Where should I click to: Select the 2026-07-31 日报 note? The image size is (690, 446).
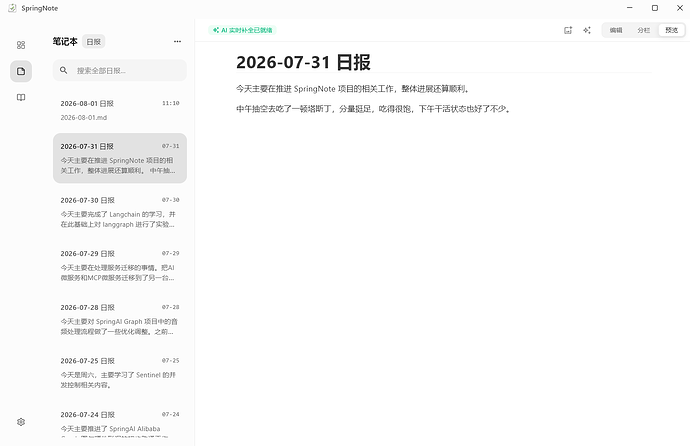120,158
